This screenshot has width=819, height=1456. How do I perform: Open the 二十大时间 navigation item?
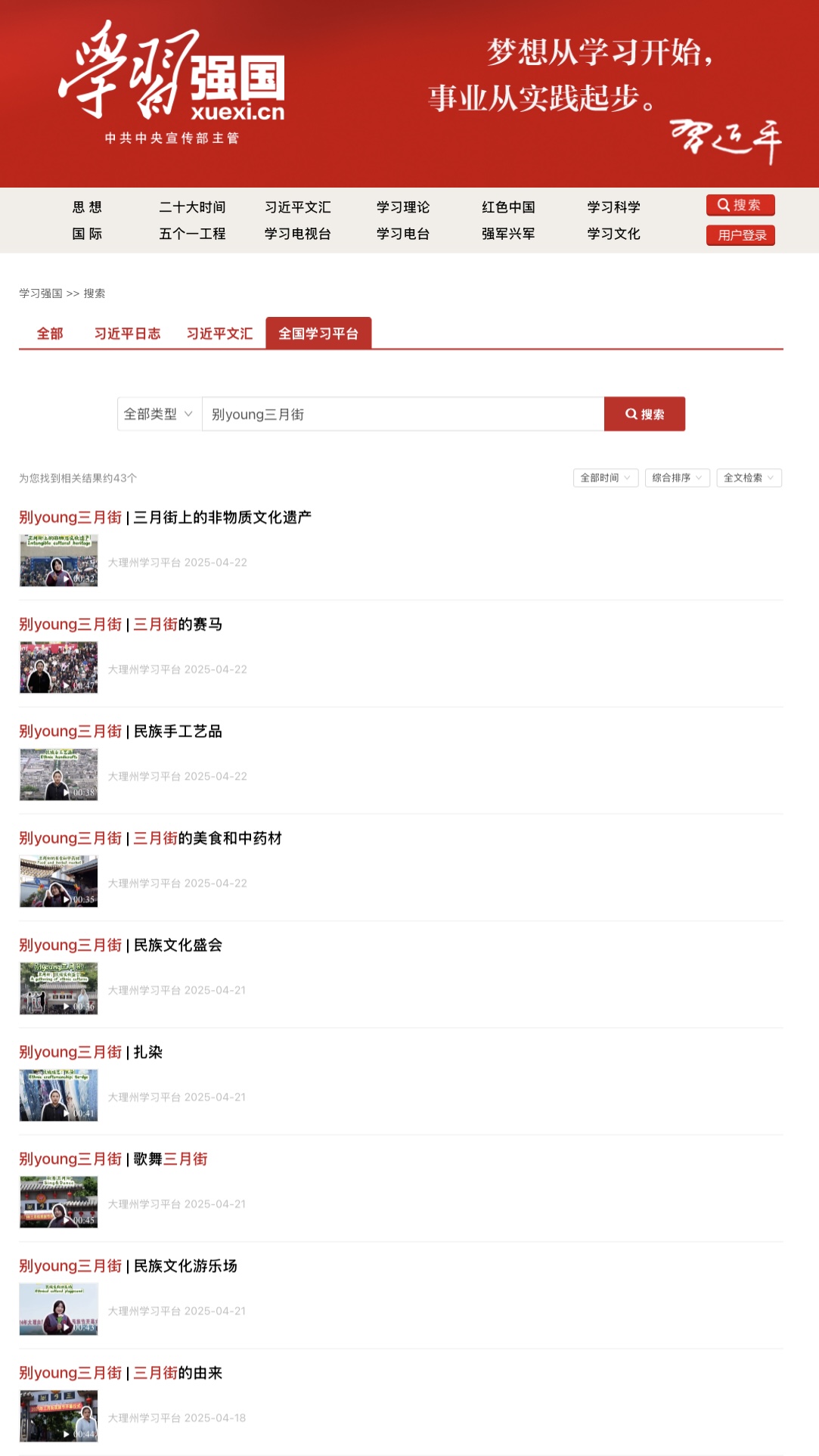click(192, 207)
